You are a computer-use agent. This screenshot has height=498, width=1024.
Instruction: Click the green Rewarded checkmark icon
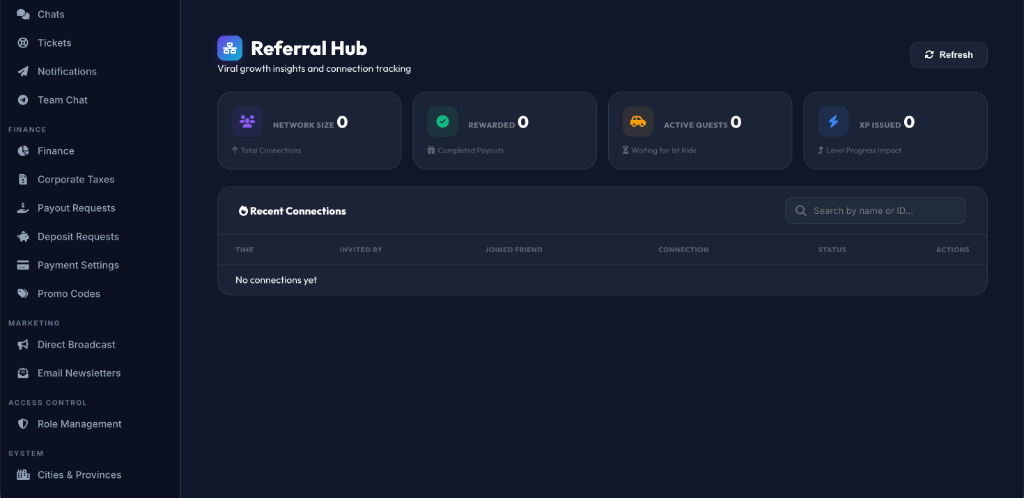click(443, 121)
